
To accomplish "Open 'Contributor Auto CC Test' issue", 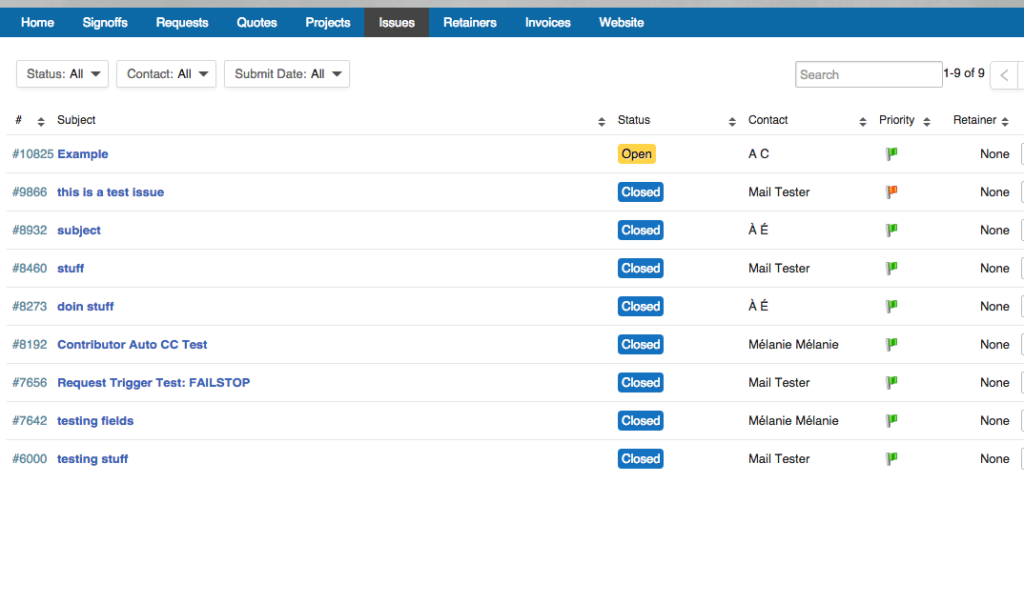I will [x=132, y=344].
